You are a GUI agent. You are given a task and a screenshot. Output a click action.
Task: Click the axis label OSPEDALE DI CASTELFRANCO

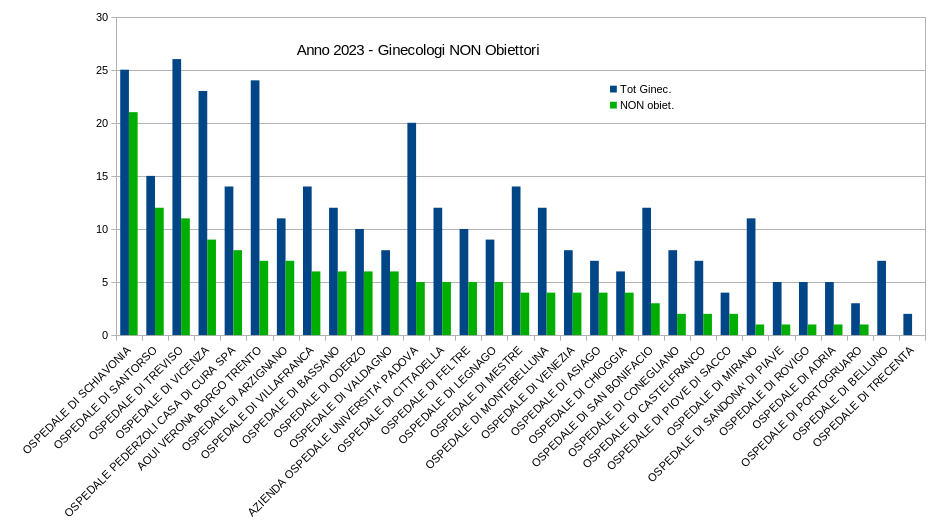(x=643, y=407)
